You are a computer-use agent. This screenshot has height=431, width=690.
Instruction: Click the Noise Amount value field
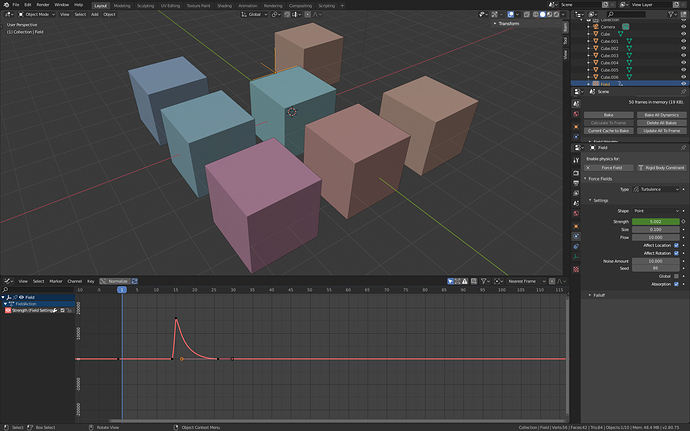656,261
